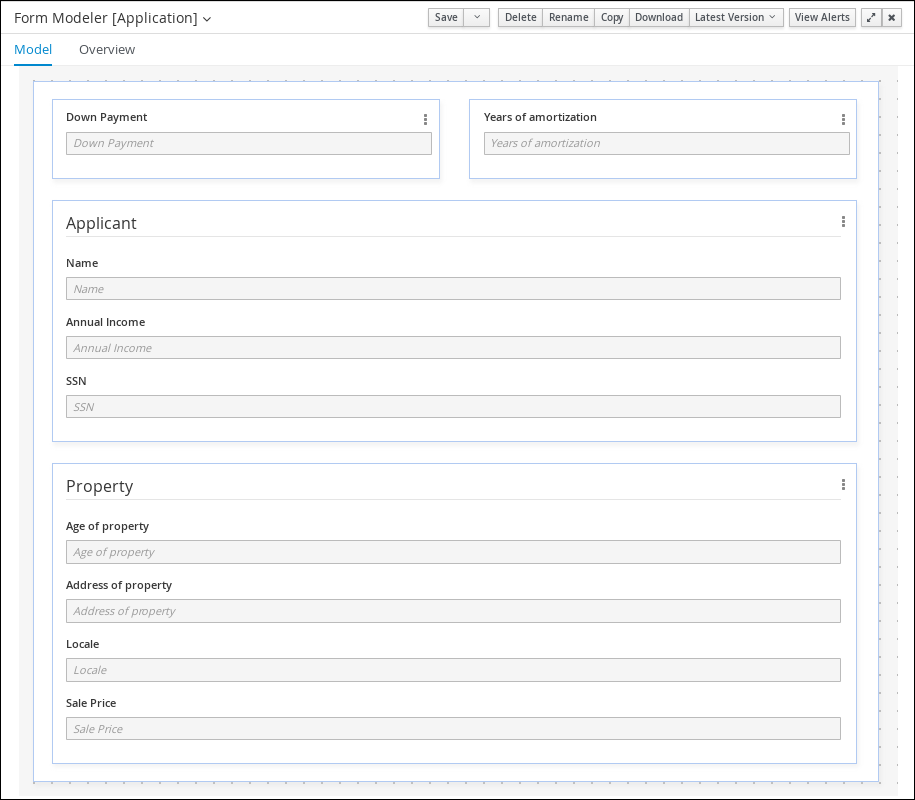915x800 pixels.
Task: Open the Years of amortization kebab menu
Action: [843, 119]
